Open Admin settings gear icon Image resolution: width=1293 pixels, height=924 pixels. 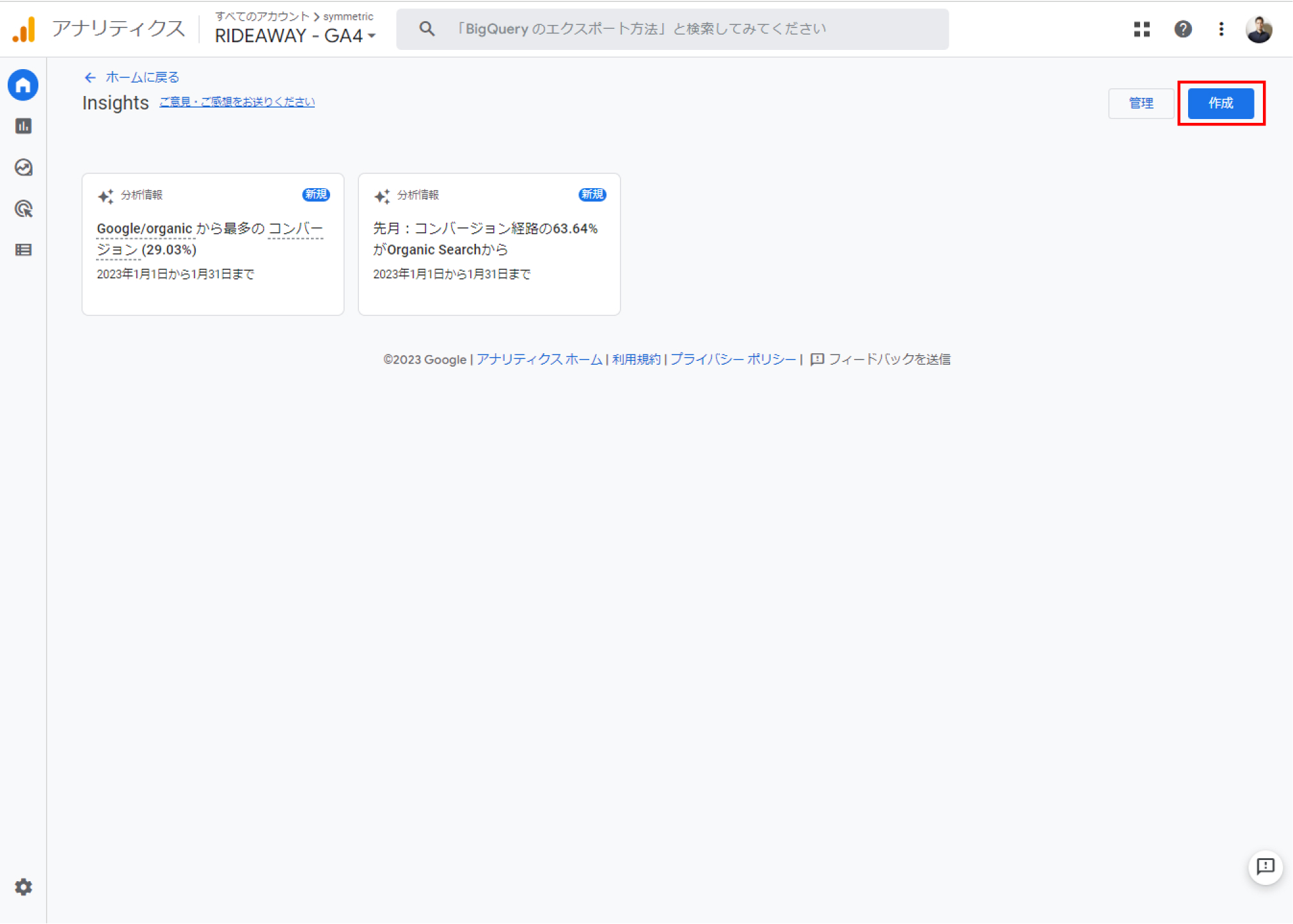point(23,887)
